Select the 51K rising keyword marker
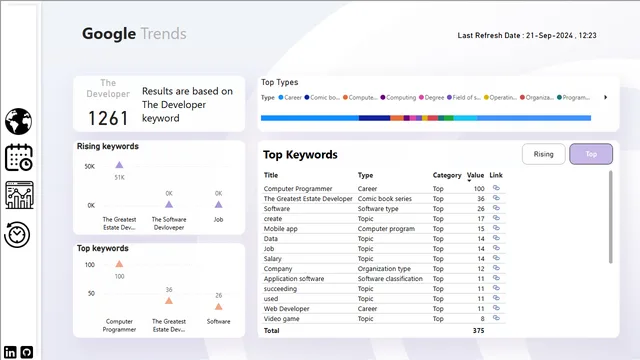The height and width of the screenshot is (360, 640). [x=119, y=165]
